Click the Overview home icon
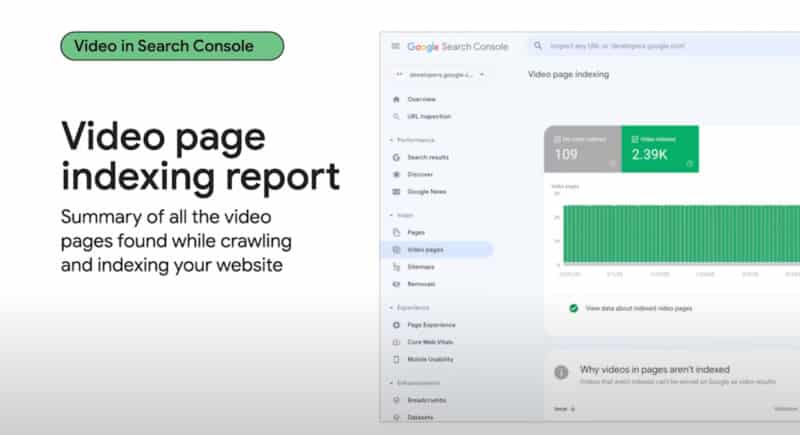The image size is (800, 435). 397,100
